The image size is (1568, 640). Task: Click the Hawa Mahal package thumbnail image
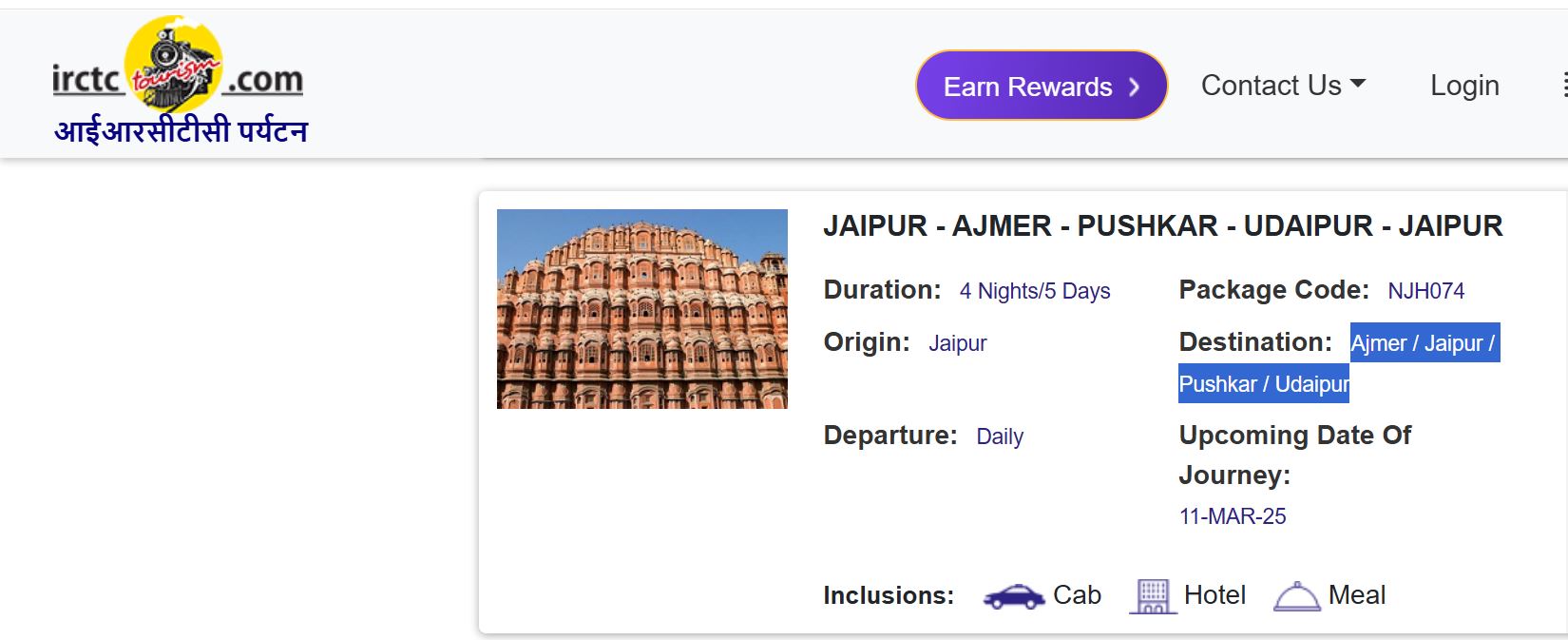tap(642, 307)
